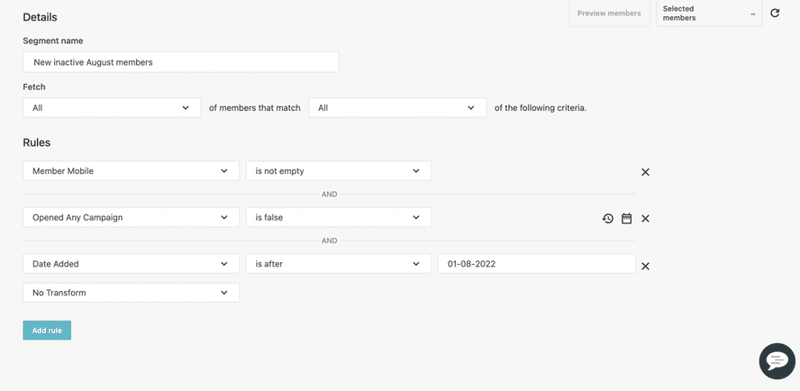Change the 'is false' condition dropdown
The width and height of the screenshot is (800, 391).
339,217
